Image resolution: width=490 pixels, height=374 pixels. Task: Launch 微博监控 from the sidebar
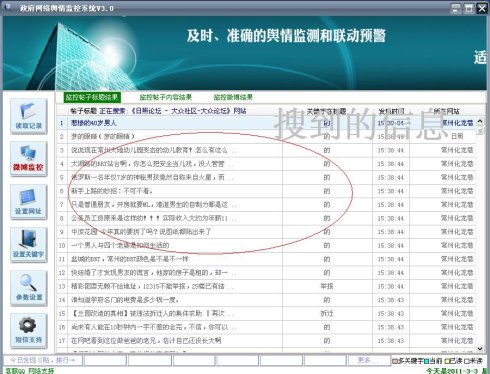click(28, 159)
